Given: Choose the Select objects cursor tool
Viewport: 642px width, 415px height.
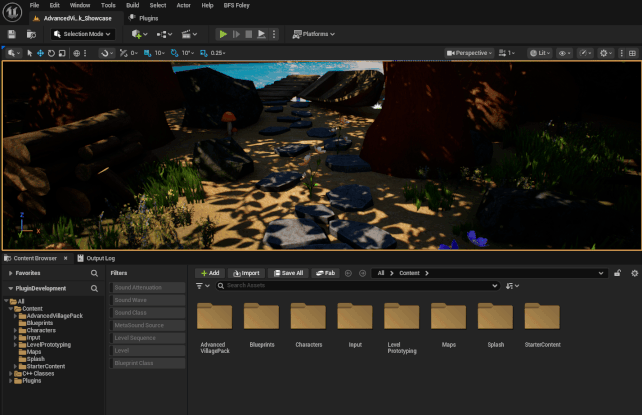Looking at the screenshot, I should coord(29,53).
